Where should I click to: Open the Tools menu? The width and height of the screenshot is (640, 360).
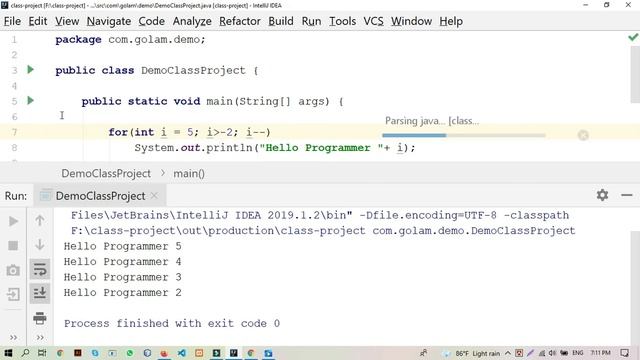tap(342, 21)
